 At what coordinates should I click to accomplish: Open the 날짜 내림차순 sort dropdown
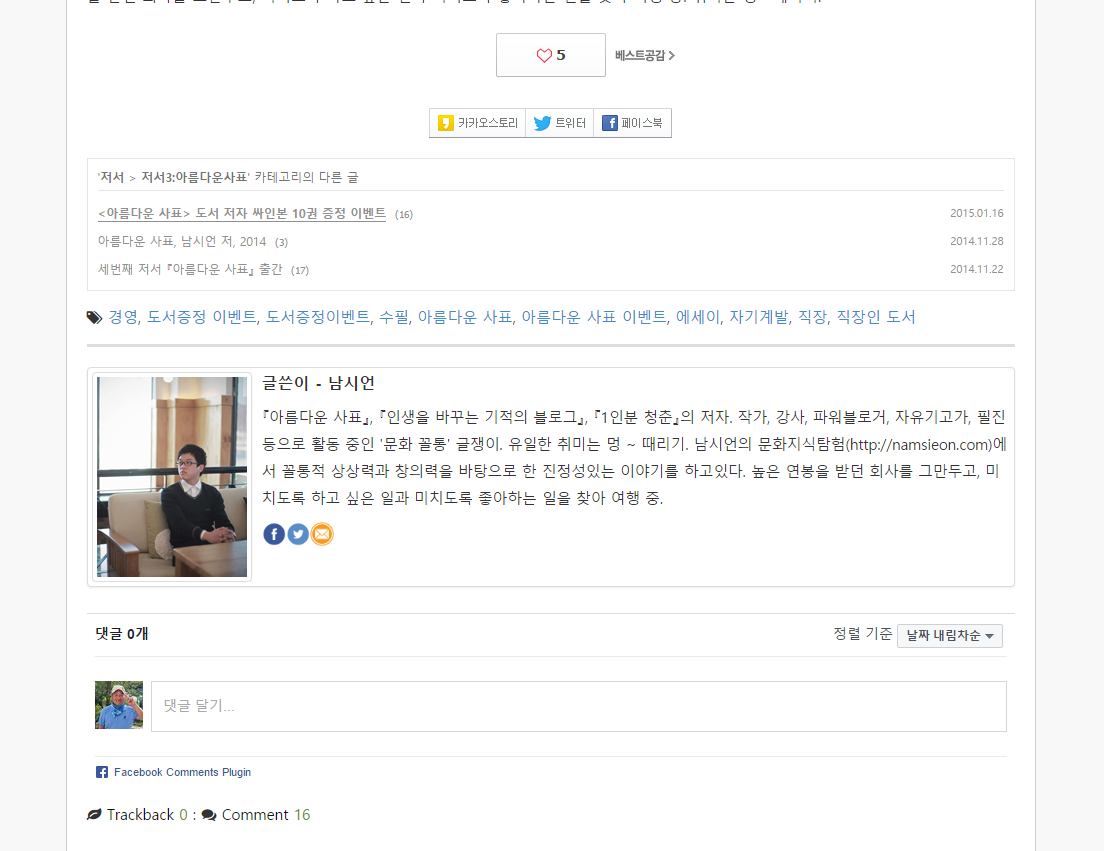pyautogui.click(x=950, y=636)
